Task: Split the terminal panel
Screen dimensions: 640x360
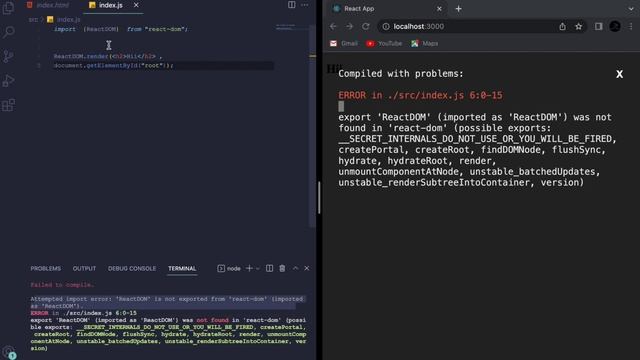Action: coord(269,268)
